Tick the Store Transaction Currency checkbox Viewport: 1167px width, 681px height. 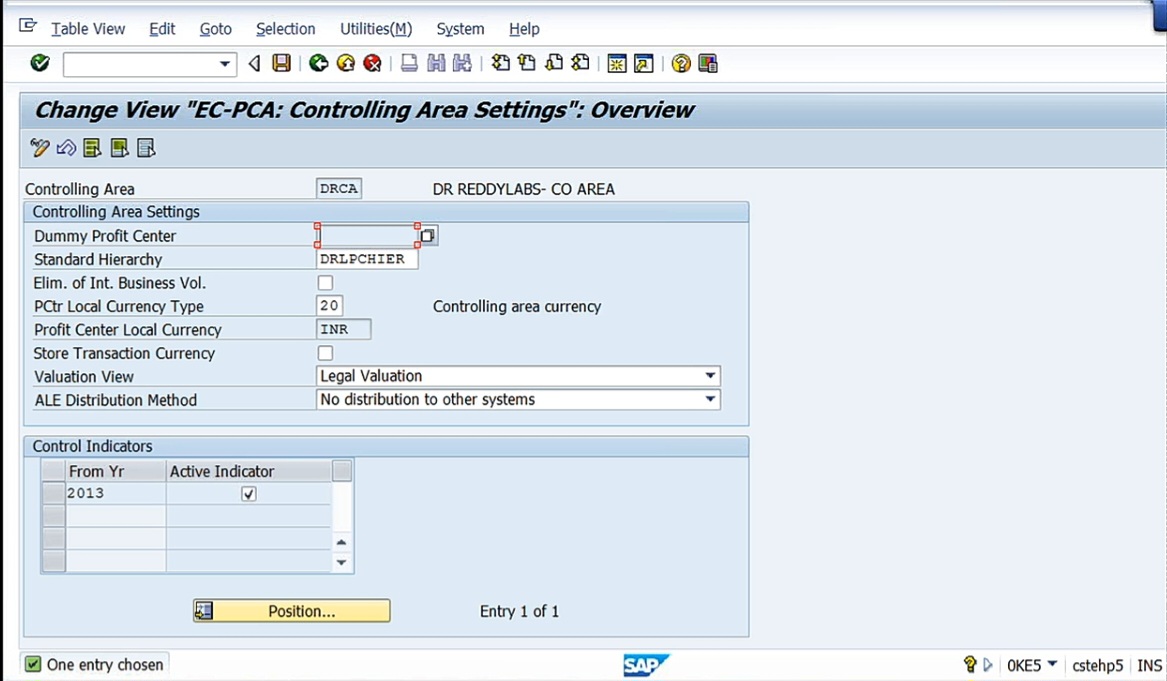tap(325, 353)
